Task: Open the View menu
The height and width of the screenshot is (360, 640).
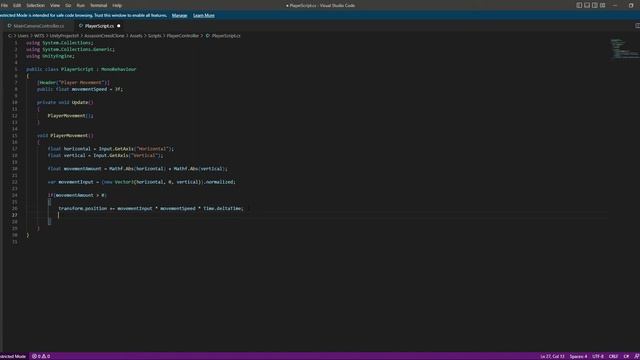Action: pyautogui.click(x=55, y=5)
